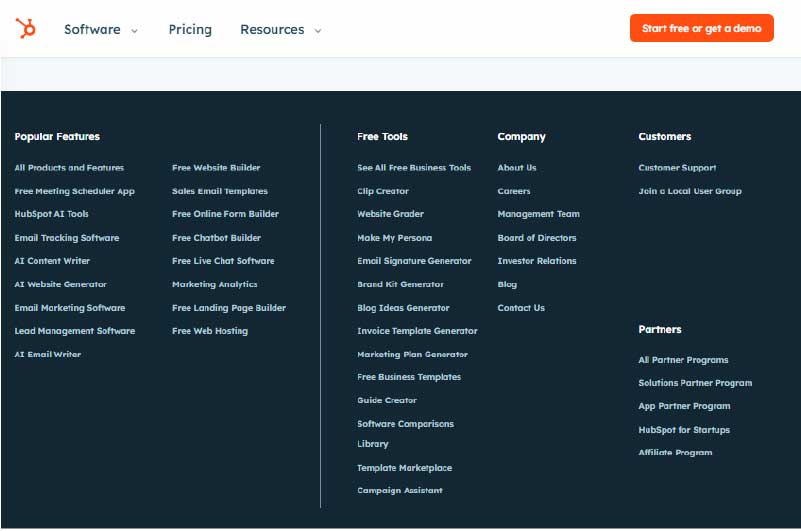Image resolution: width=801 pixels, height=531 pixels.
Task: Expand the Software dropdown chevron
Action: click(134, 31)
